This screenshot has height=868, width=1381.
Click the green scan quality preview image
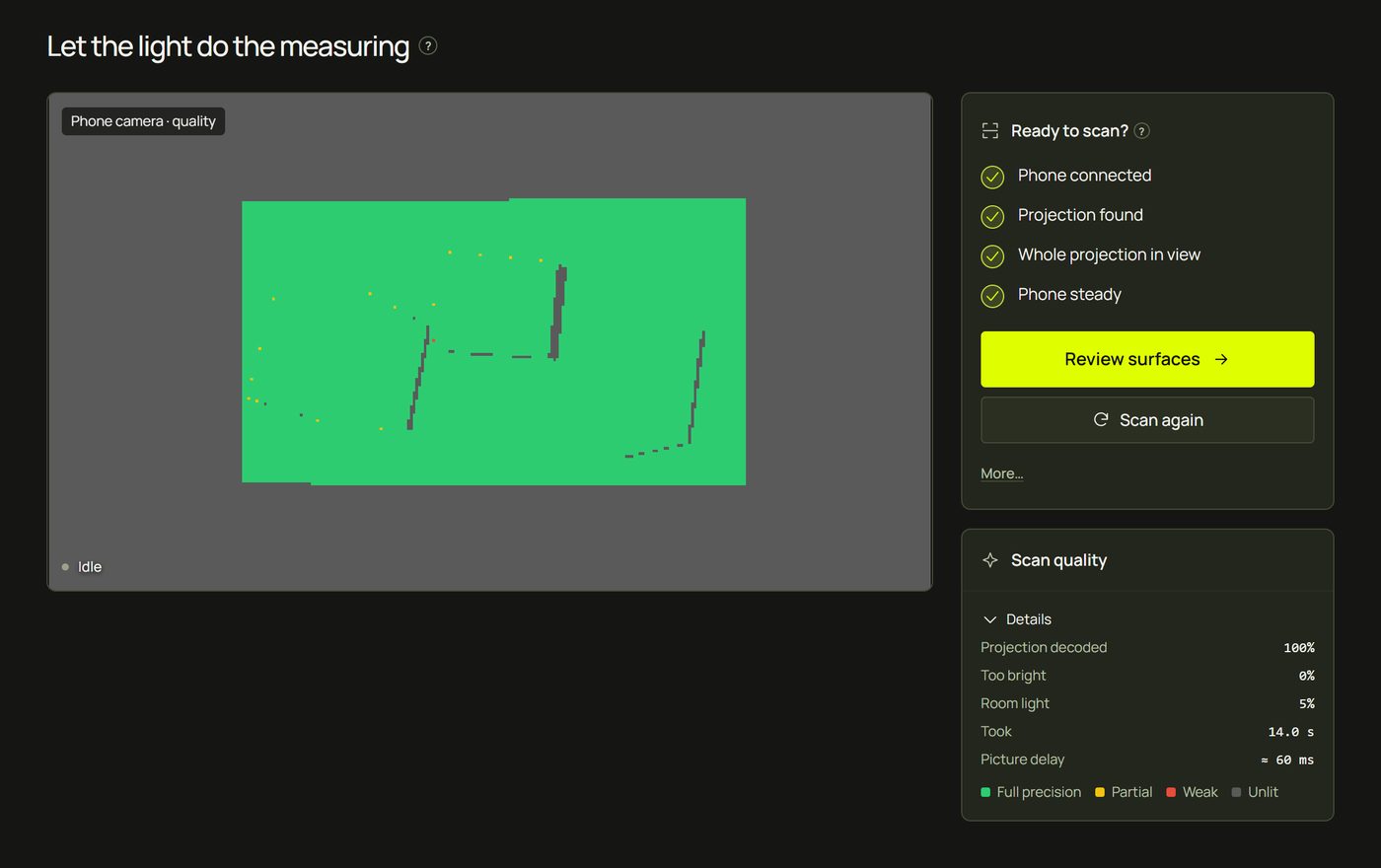coord(493,341)
